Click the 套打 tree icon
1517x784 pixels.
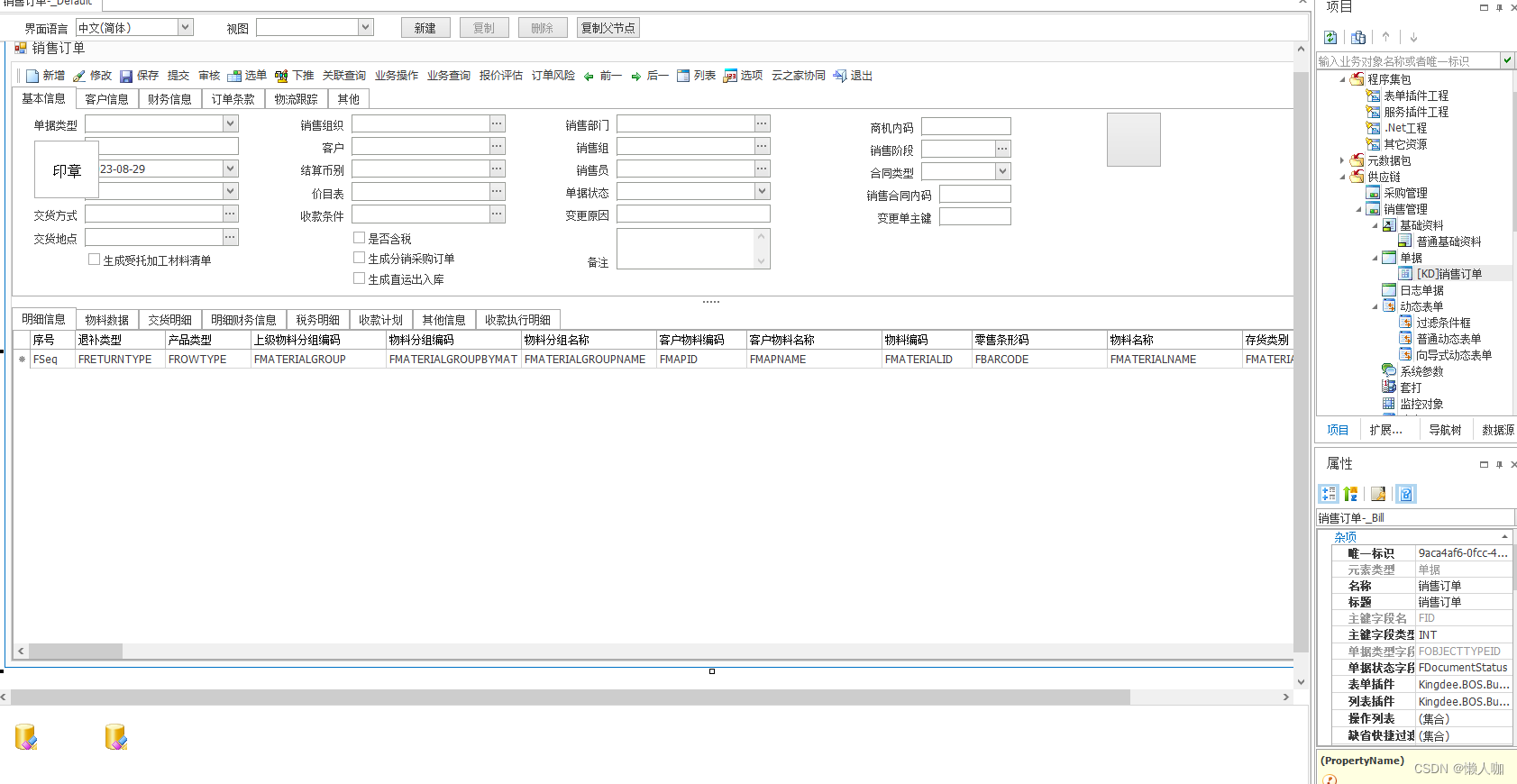coord(1389,387)
